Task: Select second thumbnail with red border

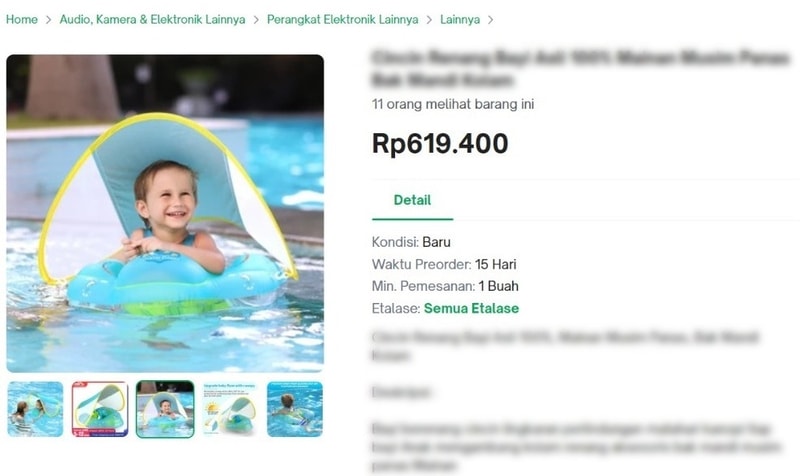Action: pyautogui.click(x=100, y=409)
